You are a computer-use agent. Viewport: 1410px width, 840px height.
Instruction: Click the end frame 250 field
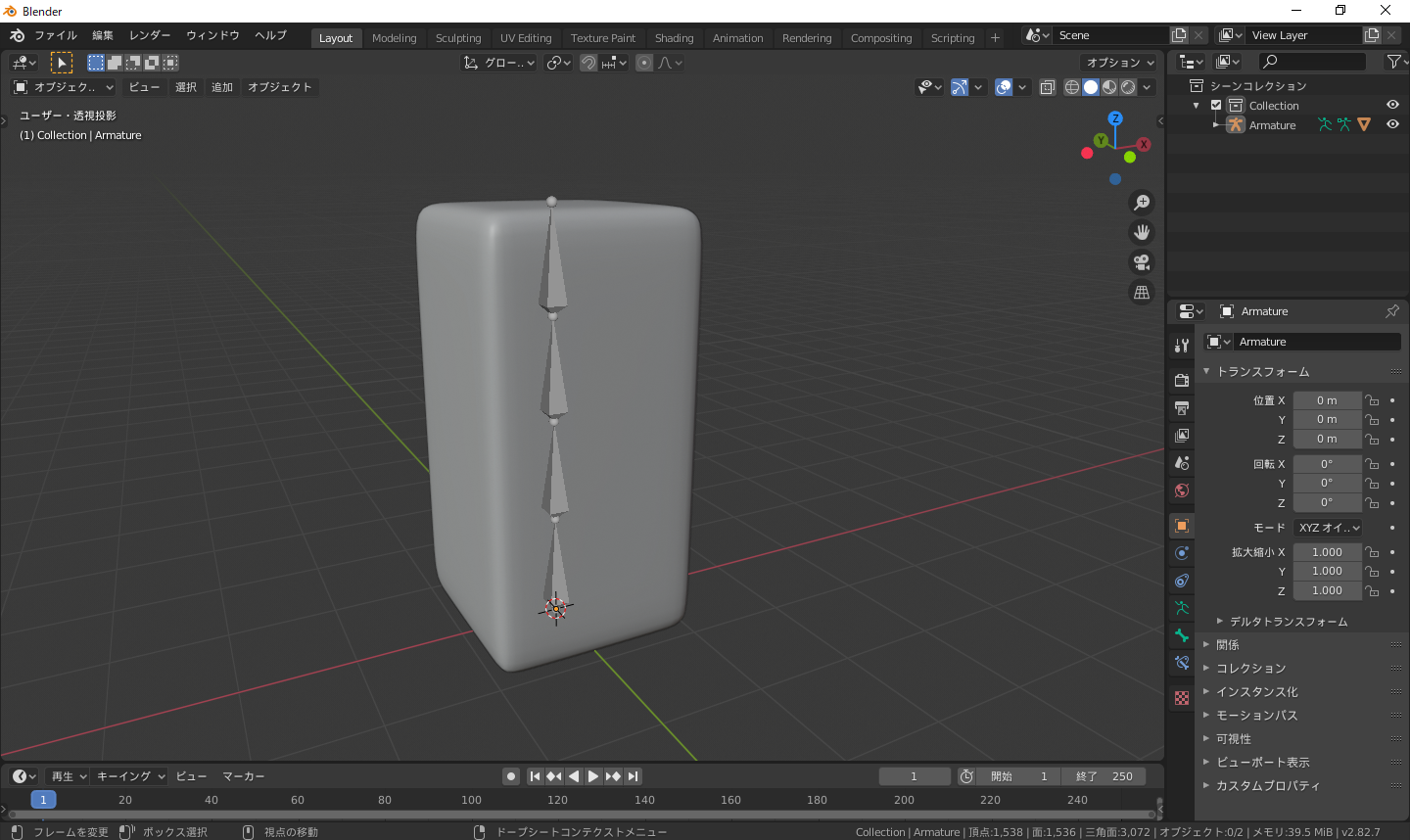1104,776
